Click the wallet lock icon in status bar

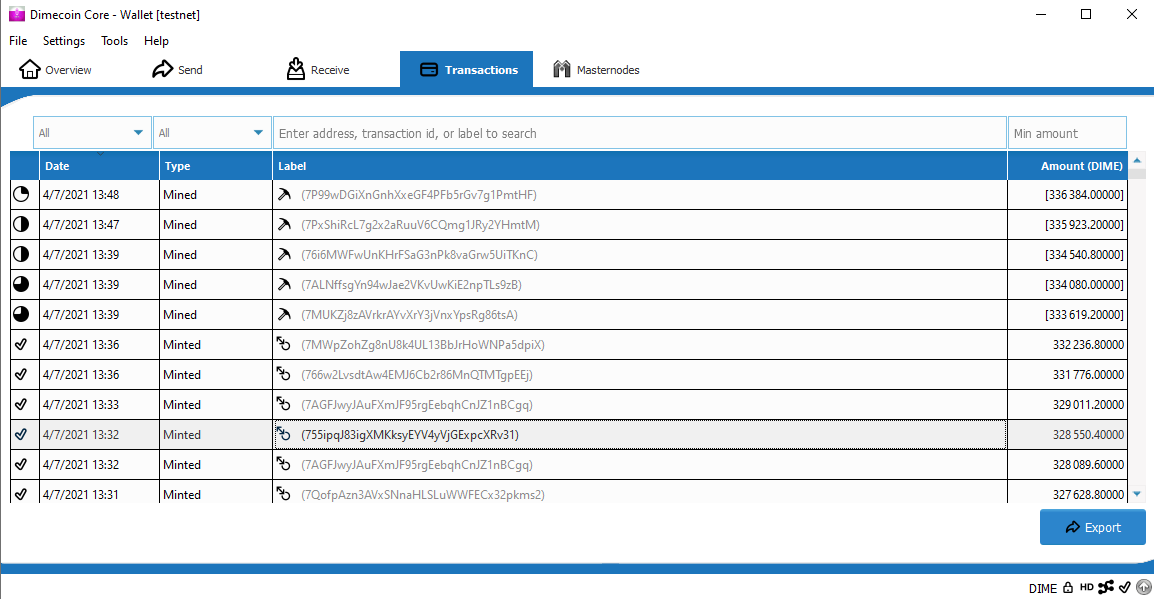pos(1068,587)
